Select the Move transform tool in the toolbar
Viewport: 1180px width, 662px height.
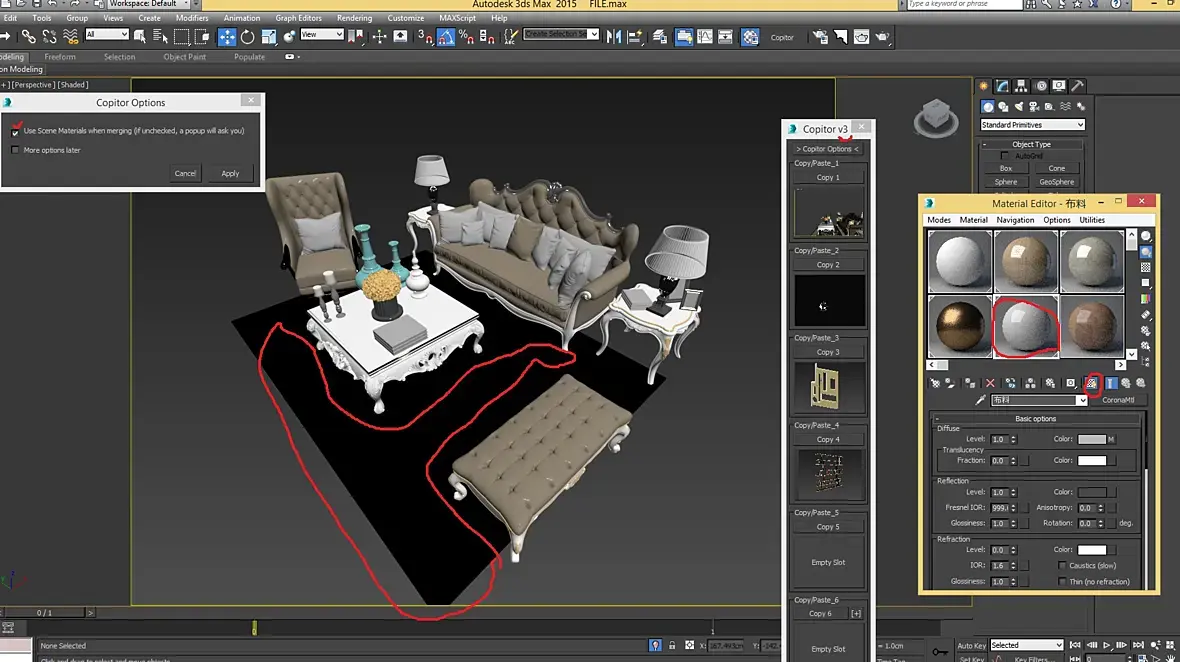coord(227,37)
